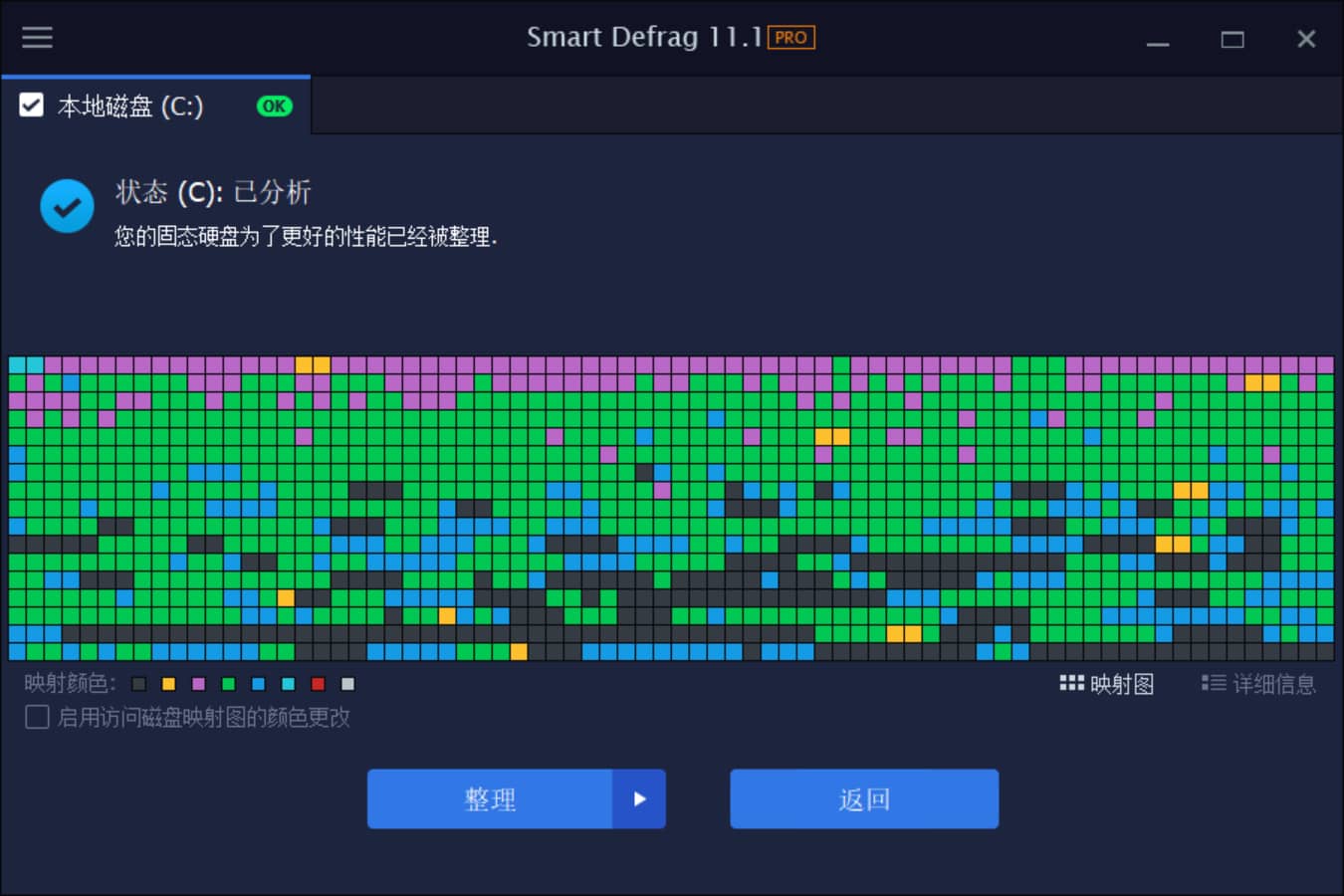
Task: Click the dark gray legend color swatch
Action: [x=139, y=684]
